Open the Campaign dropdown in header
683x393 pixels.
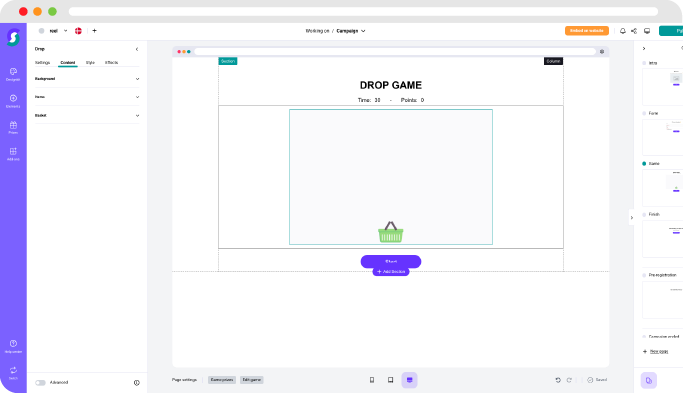[351, 31]
